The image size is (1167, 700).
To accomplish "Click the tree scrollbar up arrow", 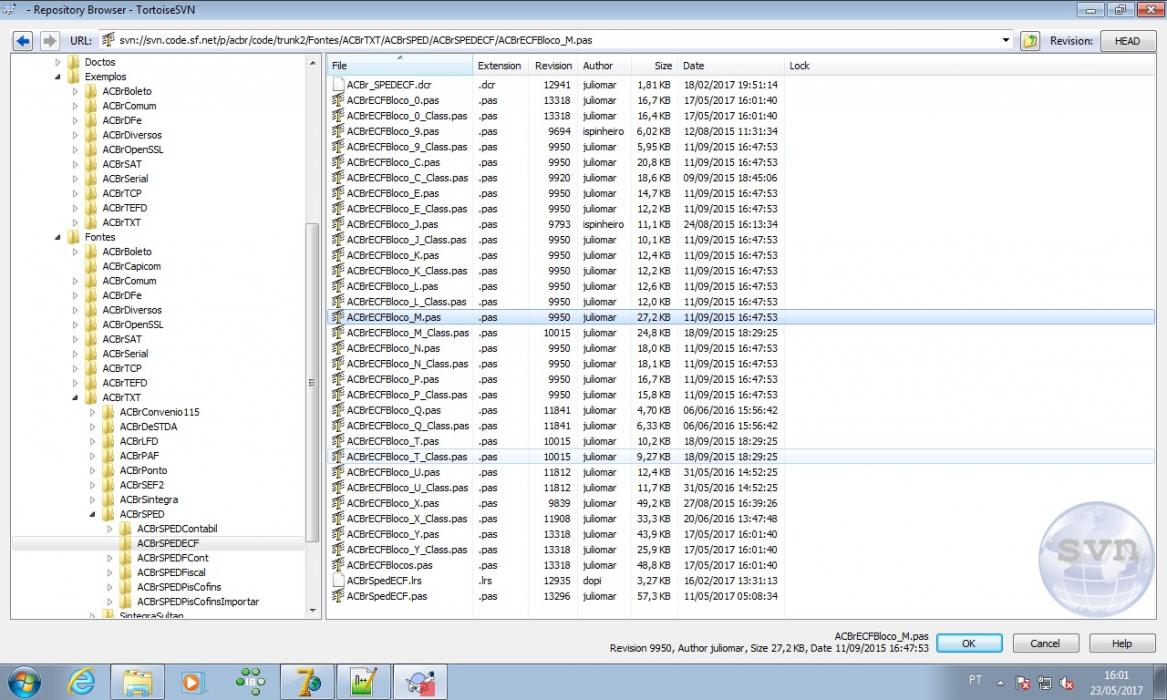I will 313,63.
